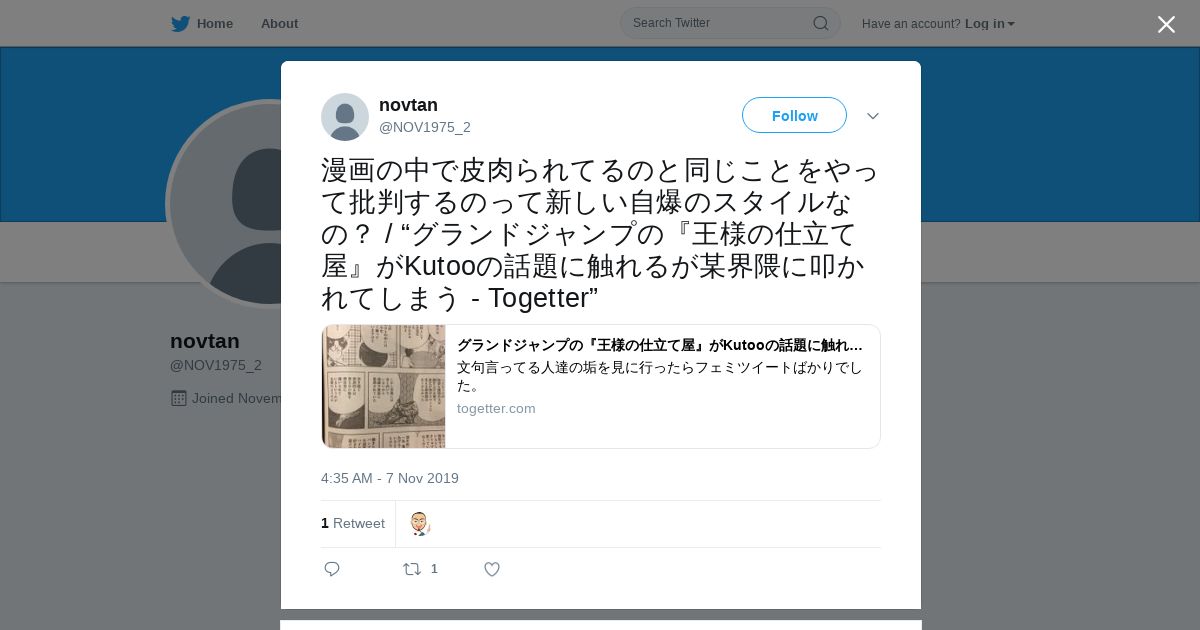1200x630 pixels.
Task: Open the togetter.com link card title
Action: [660, 345]
